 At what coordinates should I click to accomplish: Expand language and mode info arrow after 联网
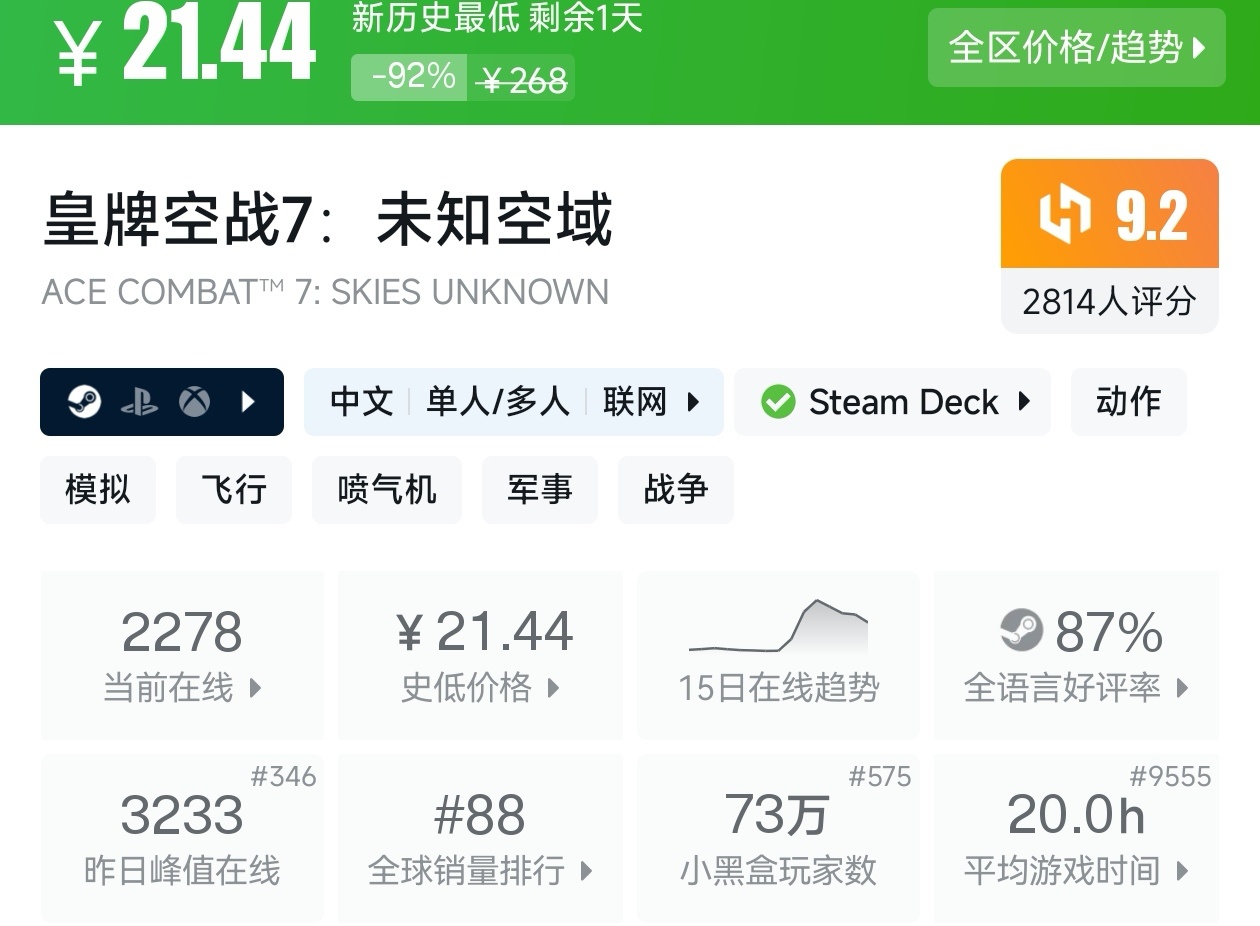[x=693, y=402]
